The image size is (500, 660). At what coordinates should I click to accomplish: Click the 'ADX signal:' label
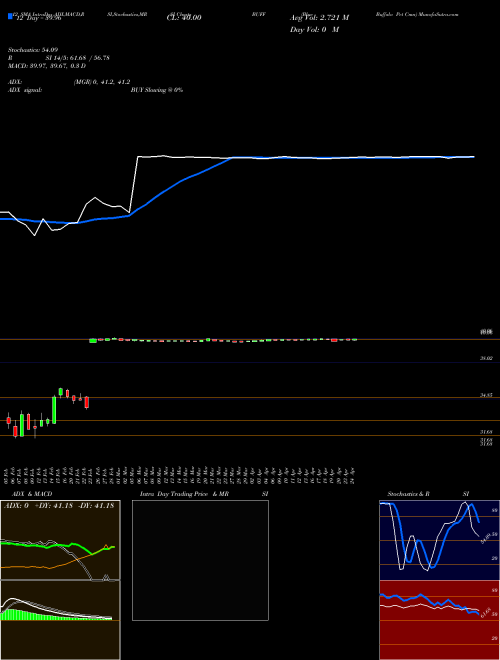(25, 90)
